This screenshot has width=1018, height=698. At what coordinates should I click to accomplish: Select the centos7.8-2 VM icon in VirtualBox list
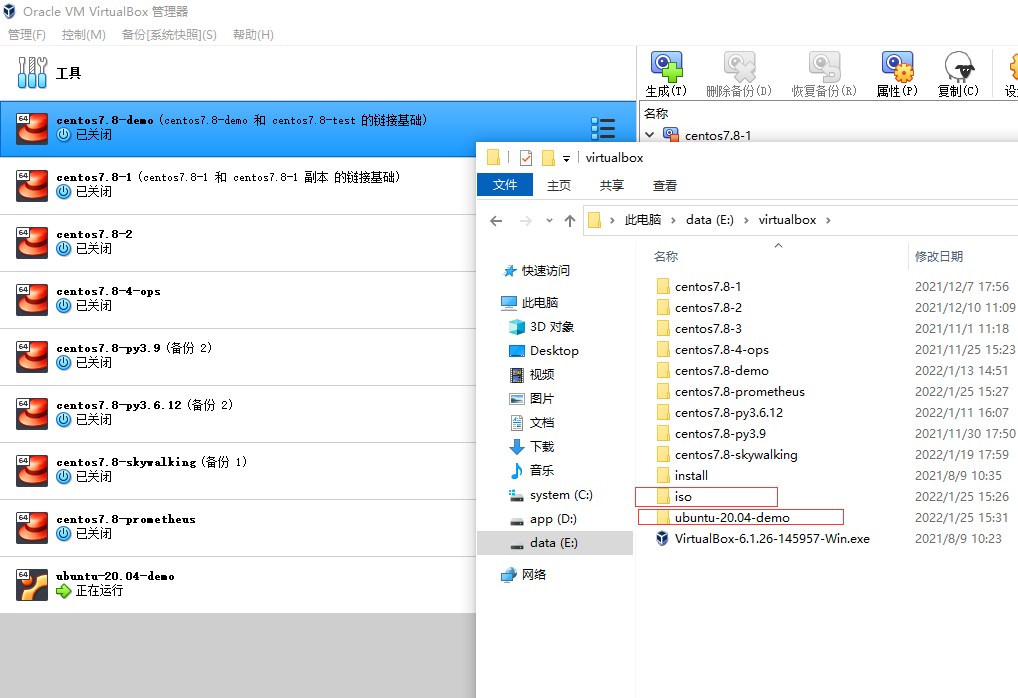click(32, 243)
